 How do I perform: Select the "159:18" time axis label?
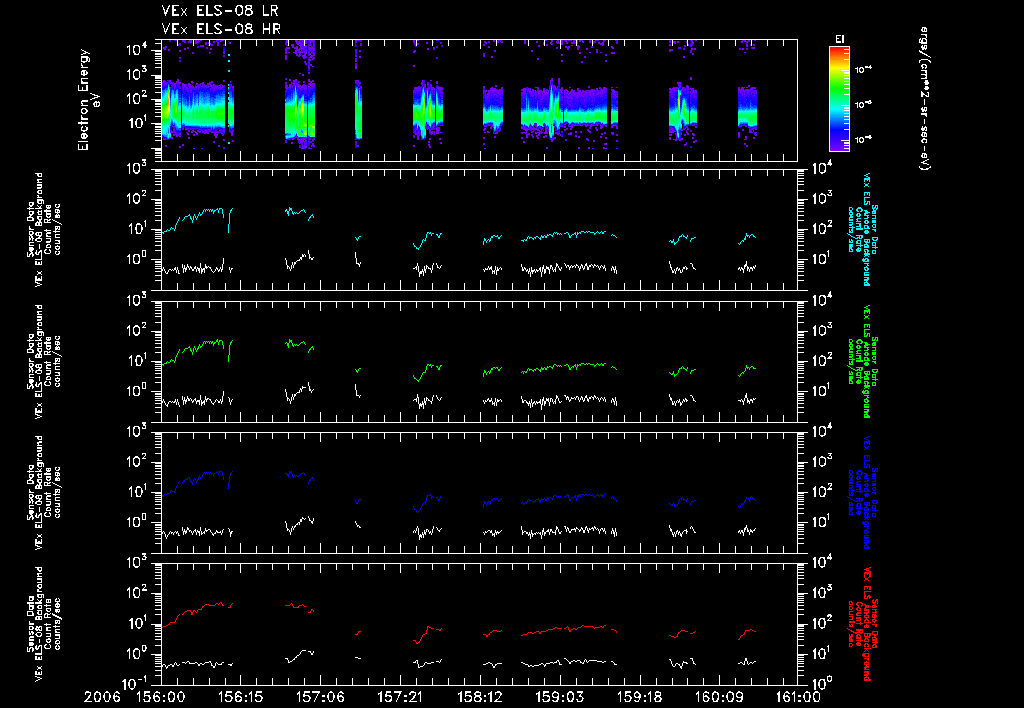[639, 698]
